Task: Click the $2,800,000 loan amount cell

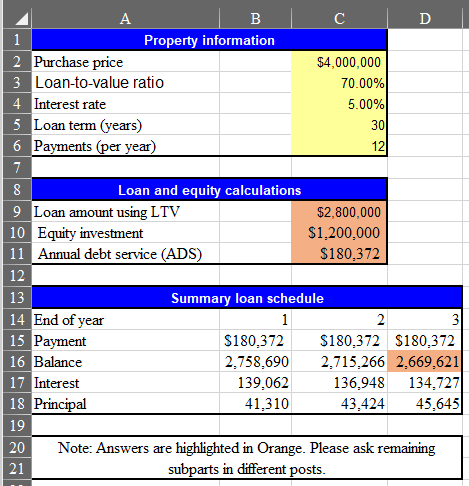Action: tap(339, 212)
